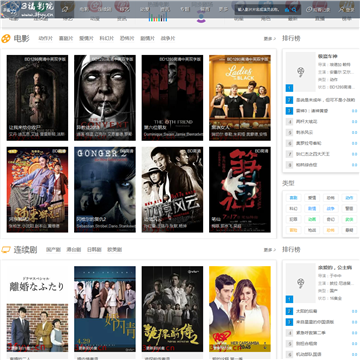Click the site logo at top left
Viewport: 360px width, 360px height.
(x=27, y=9)
